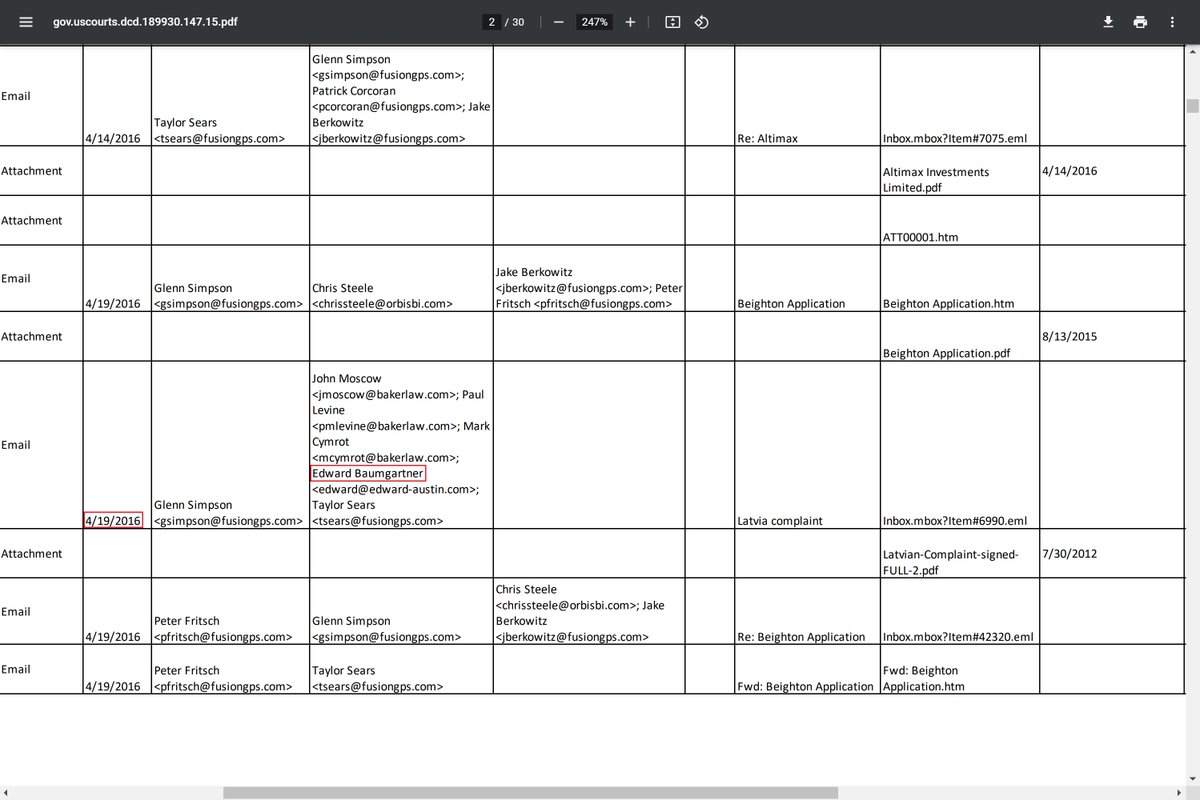Rotate the document counterclockwise
1200x800 pixels.
(702, 22)
